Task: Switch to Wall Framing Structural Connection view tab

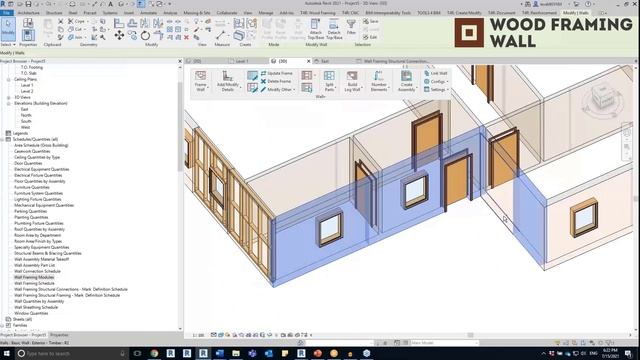Action: click(396, 61)
